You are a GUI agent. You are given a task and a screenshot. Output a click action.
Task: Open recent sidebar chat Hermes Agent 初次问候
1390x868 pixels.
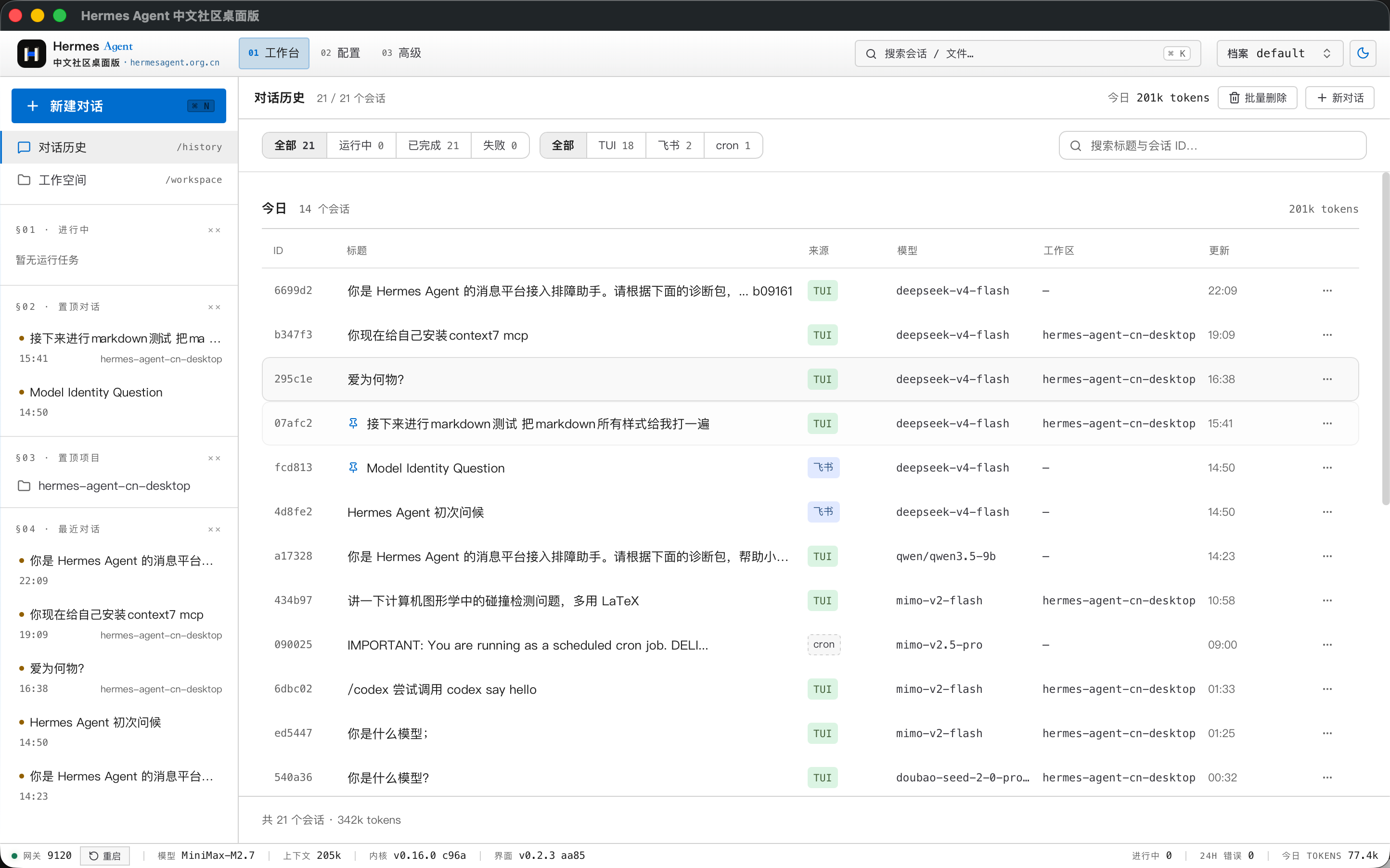pyautogui.click(x=119, y=731)
